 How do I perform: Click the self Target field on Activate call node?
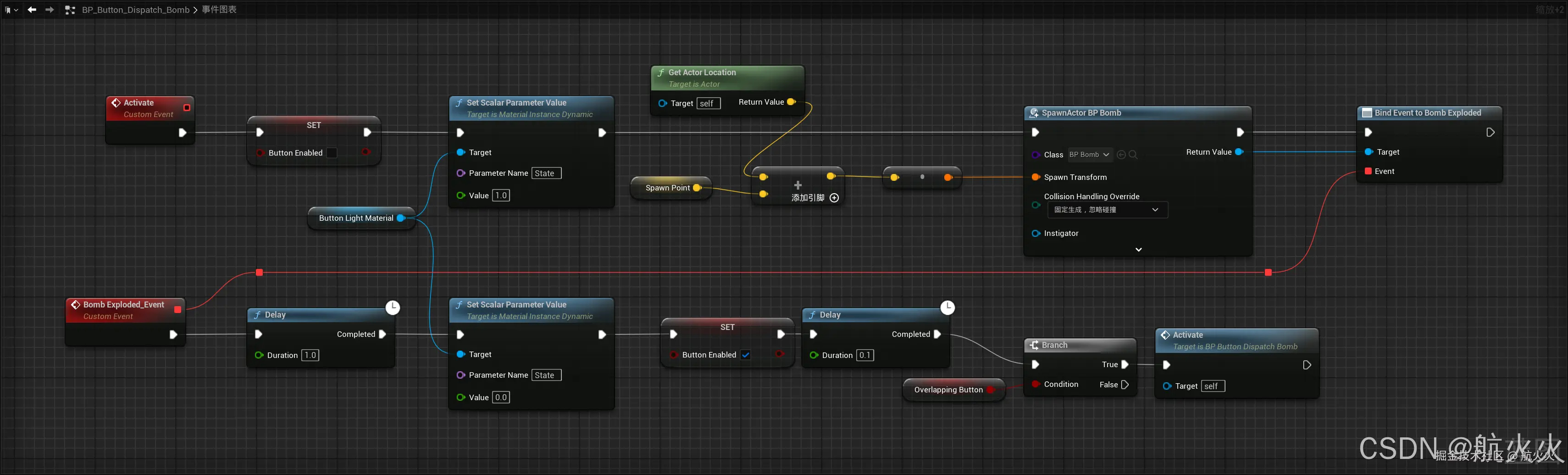tap(1213, 387)
